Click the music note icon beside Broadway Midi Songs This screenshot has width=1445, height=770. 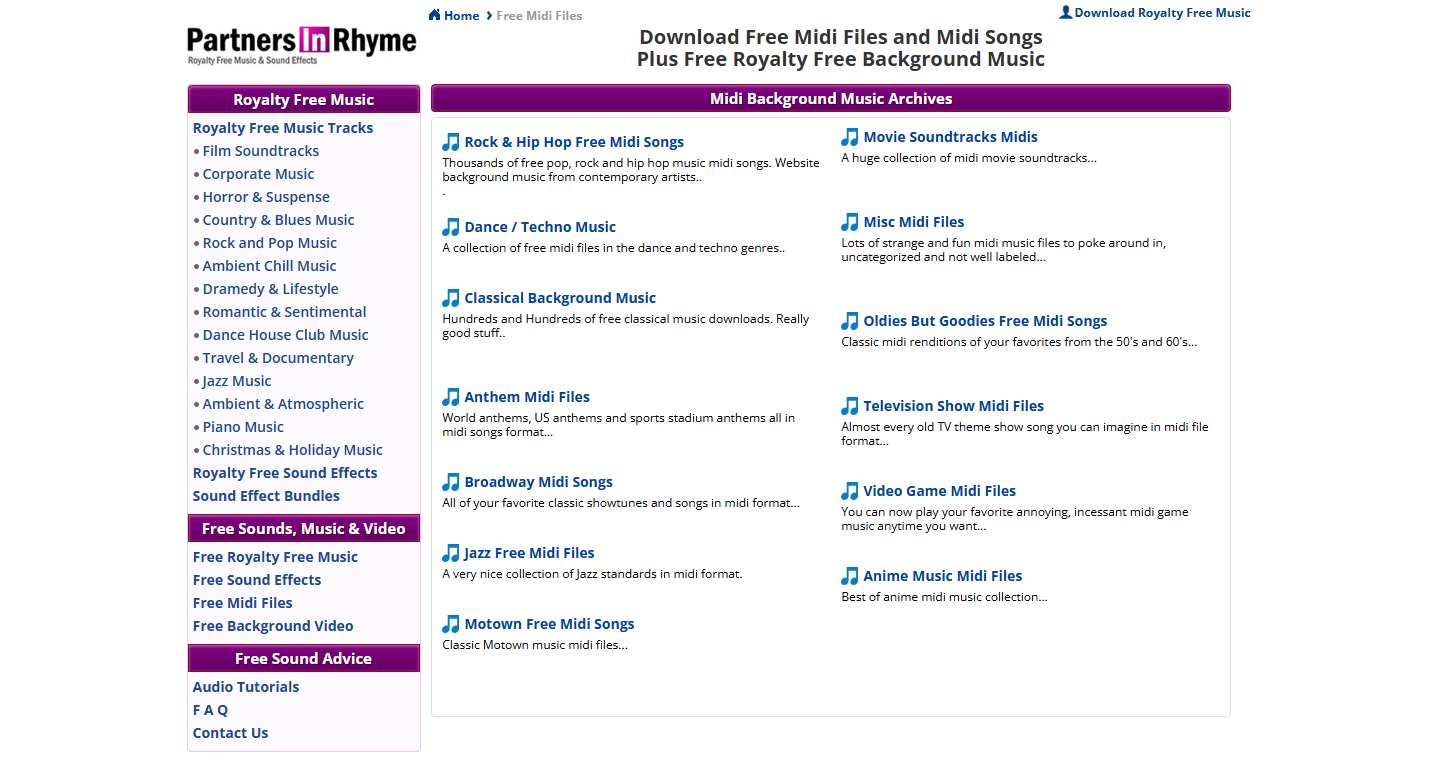coord(451,481)
